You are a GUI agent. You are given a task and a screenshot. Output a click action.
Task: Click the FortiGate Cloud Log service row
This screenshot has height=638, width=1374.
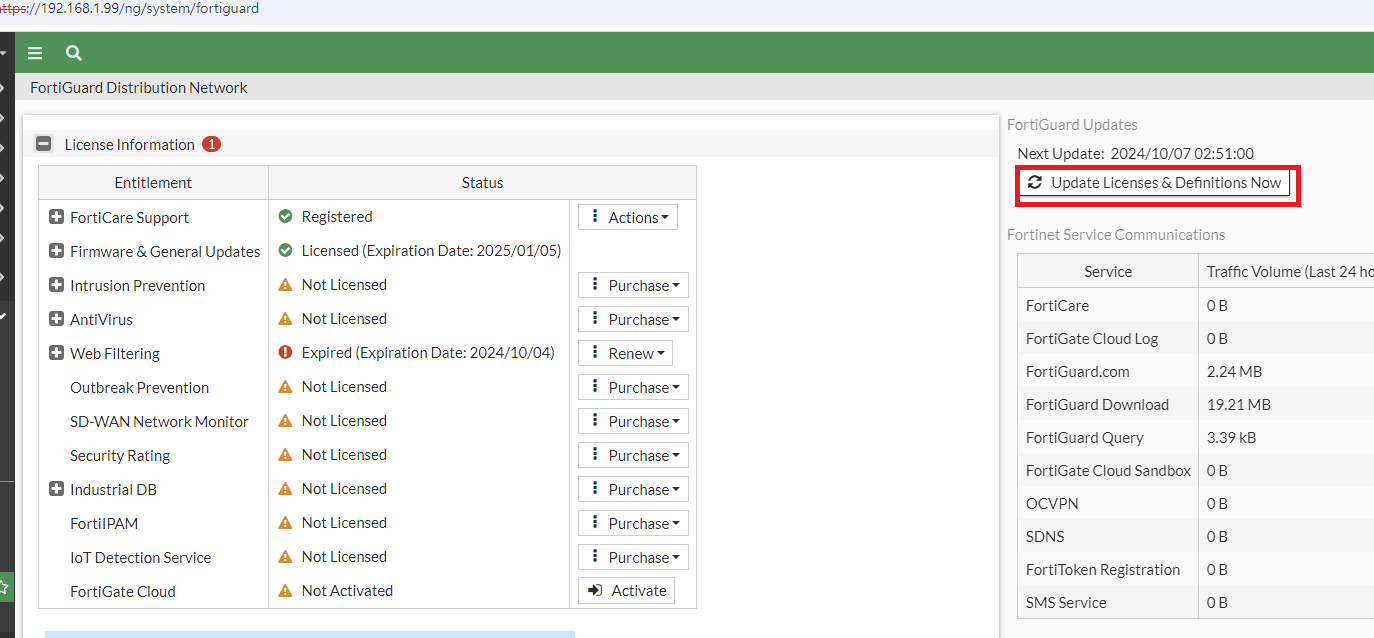(1196, 338)
